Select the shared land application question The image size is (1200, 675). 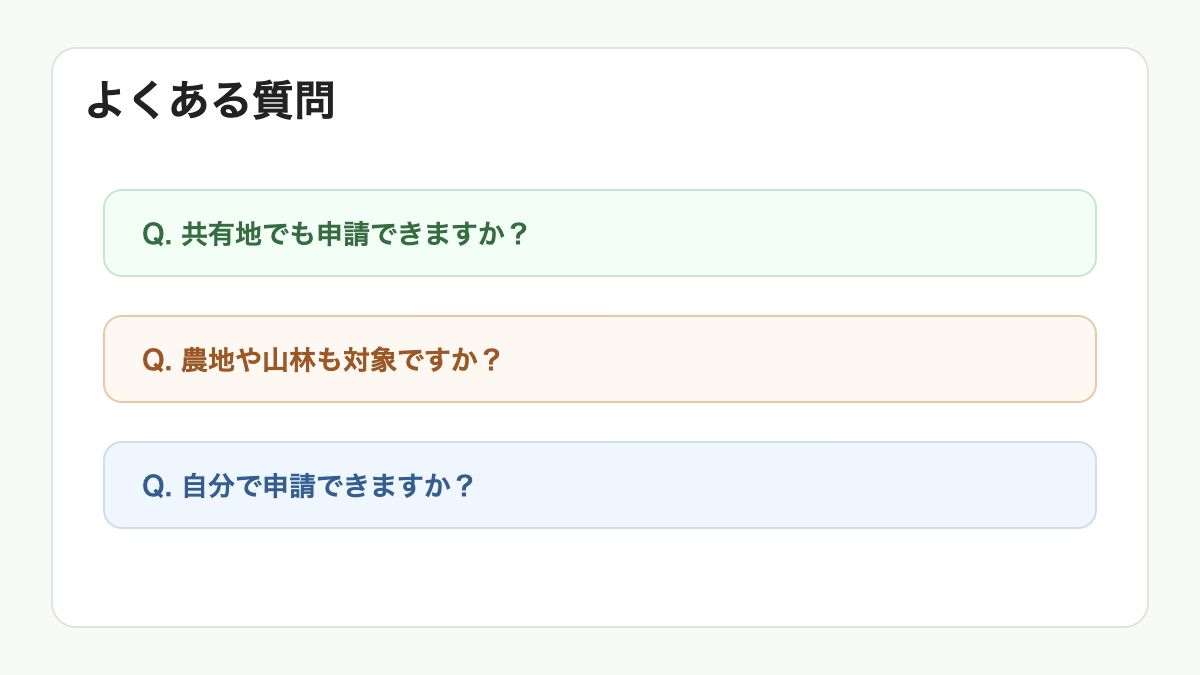coord(600,233)
